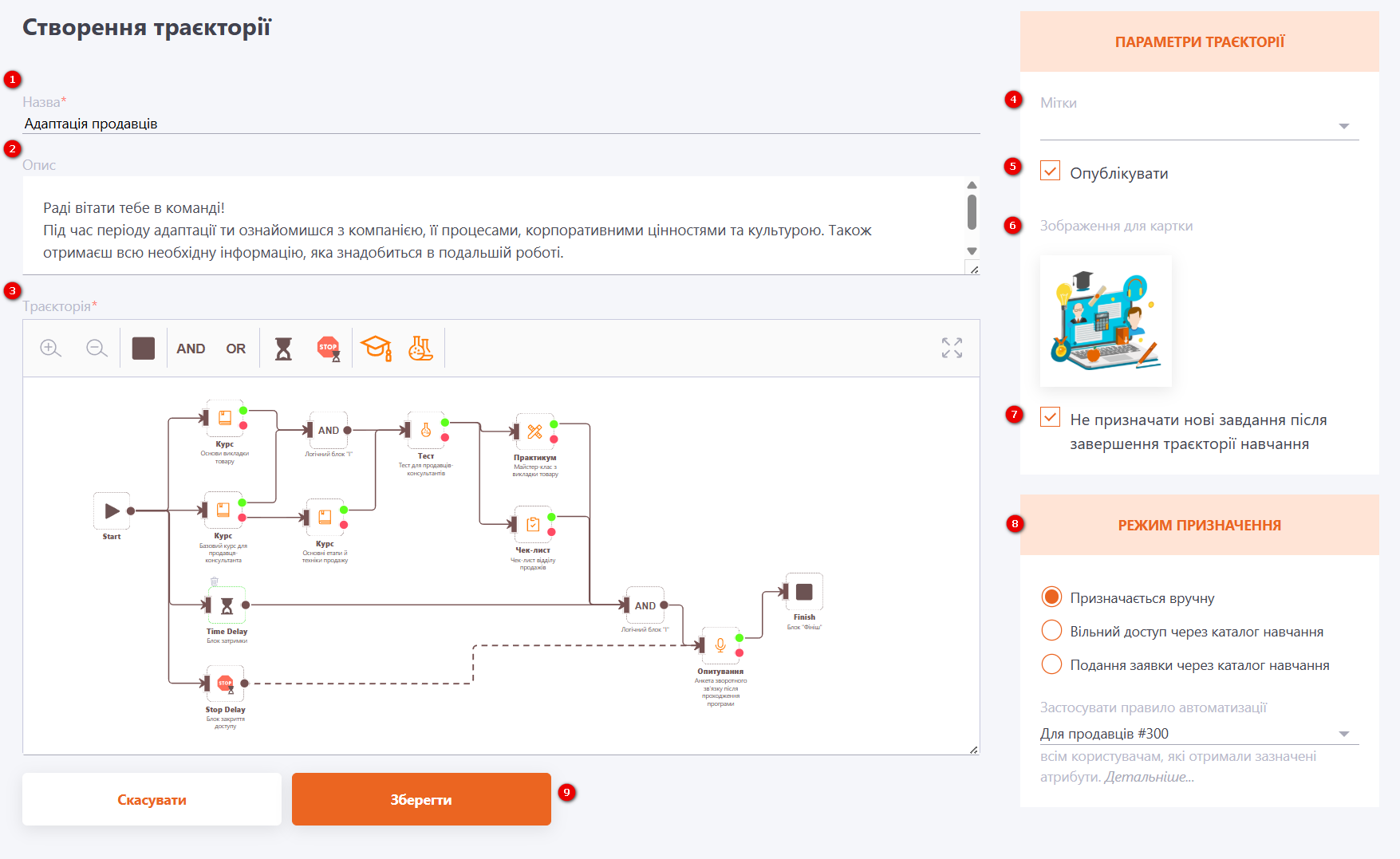Insert a Time Delay hourglass block
Viewport: 1400px width, 859px height.
[283, 349]
